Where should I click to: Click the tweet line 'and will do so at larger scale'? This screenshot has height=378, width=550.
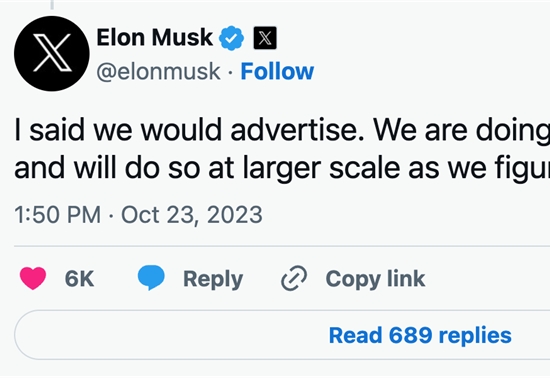click(282, 168)
